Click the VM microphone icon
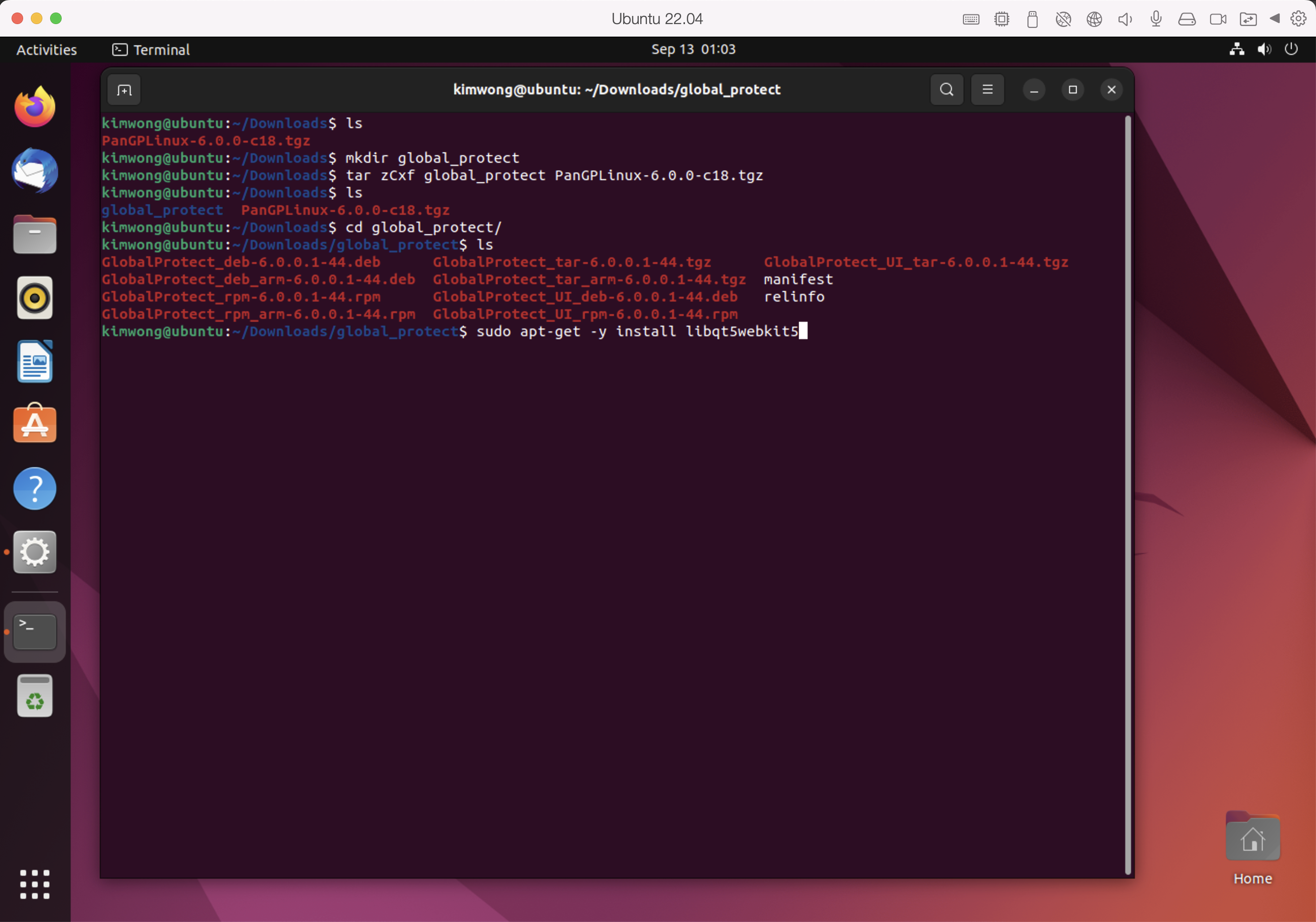 coord(1156,19)
